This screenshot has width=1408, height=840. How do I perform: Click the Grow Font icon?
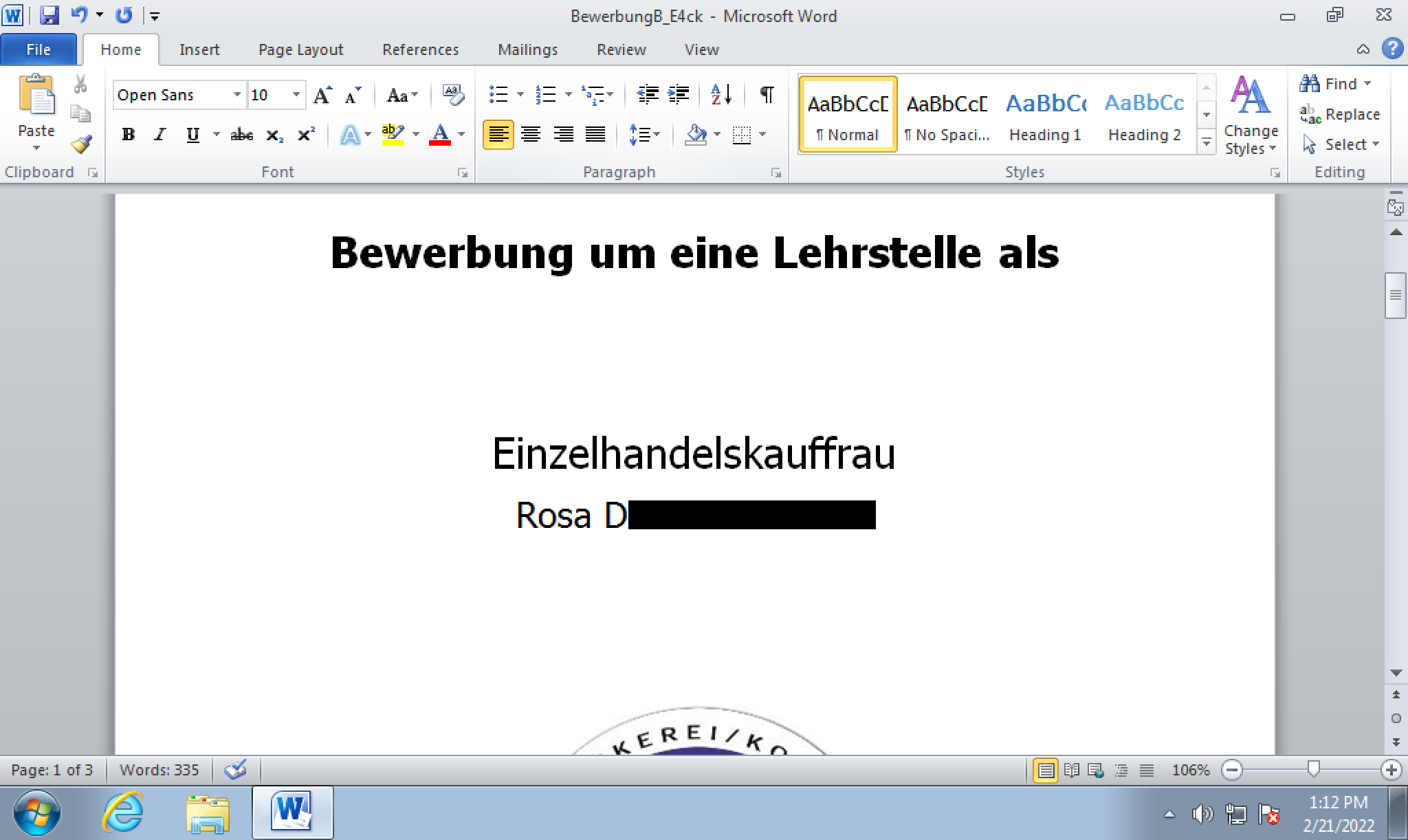[x=322, y=95]
